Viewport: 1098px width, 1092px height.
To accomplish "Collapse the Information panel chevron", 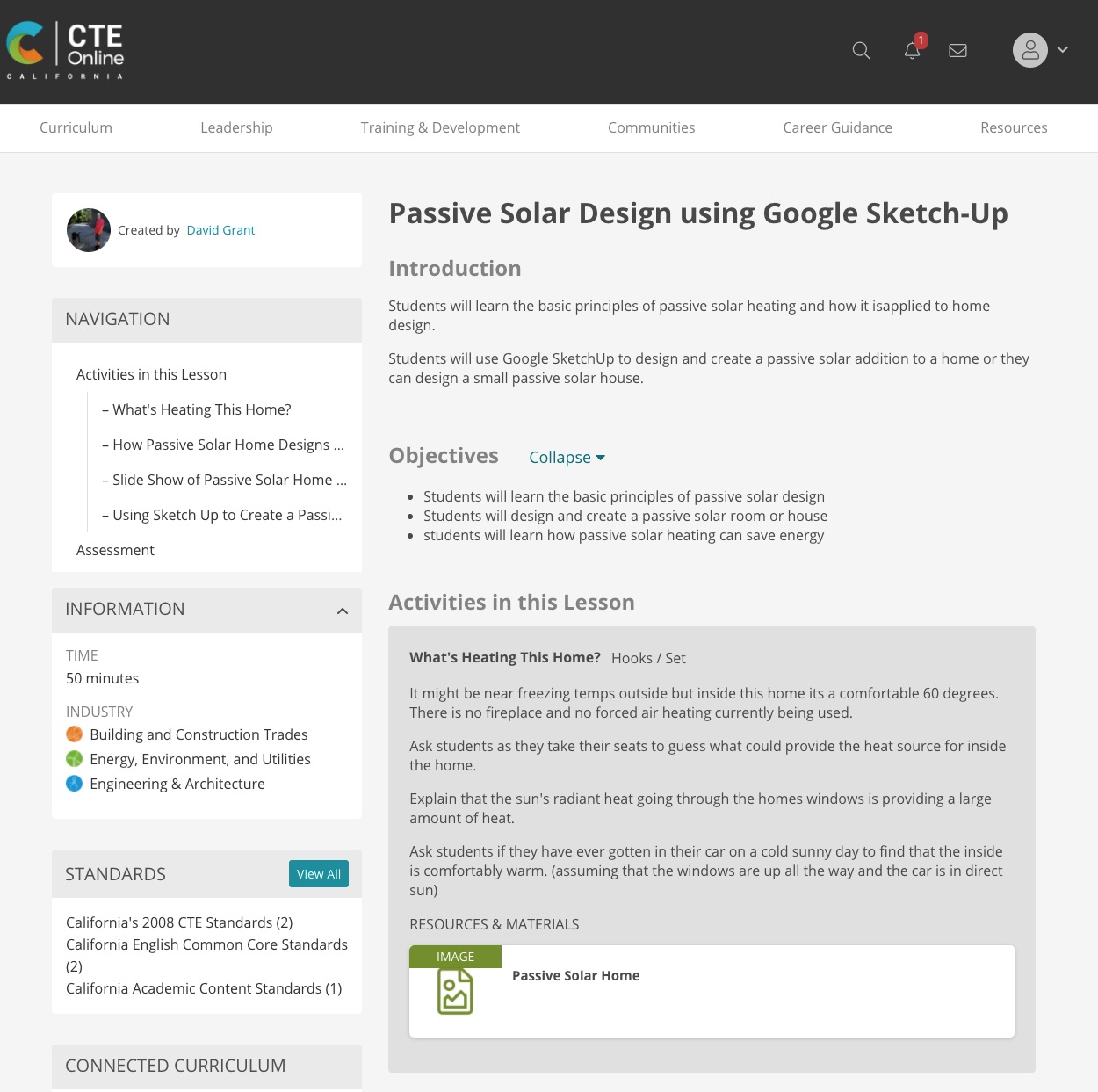I will [x=343, y=611].
